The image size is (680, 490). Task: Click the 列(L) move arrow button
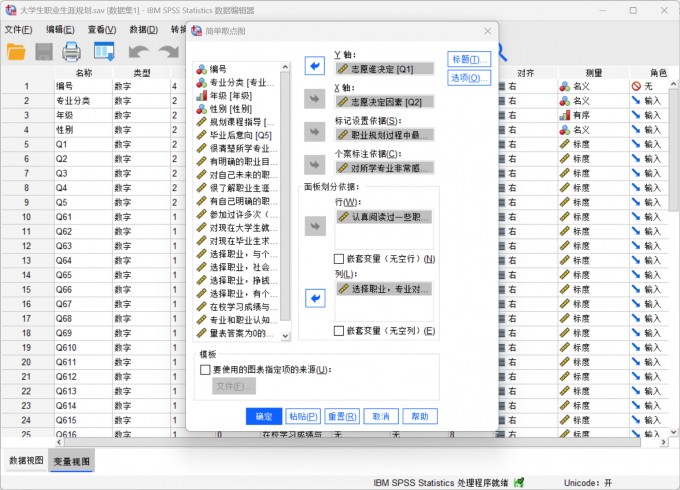coord(315,298)
